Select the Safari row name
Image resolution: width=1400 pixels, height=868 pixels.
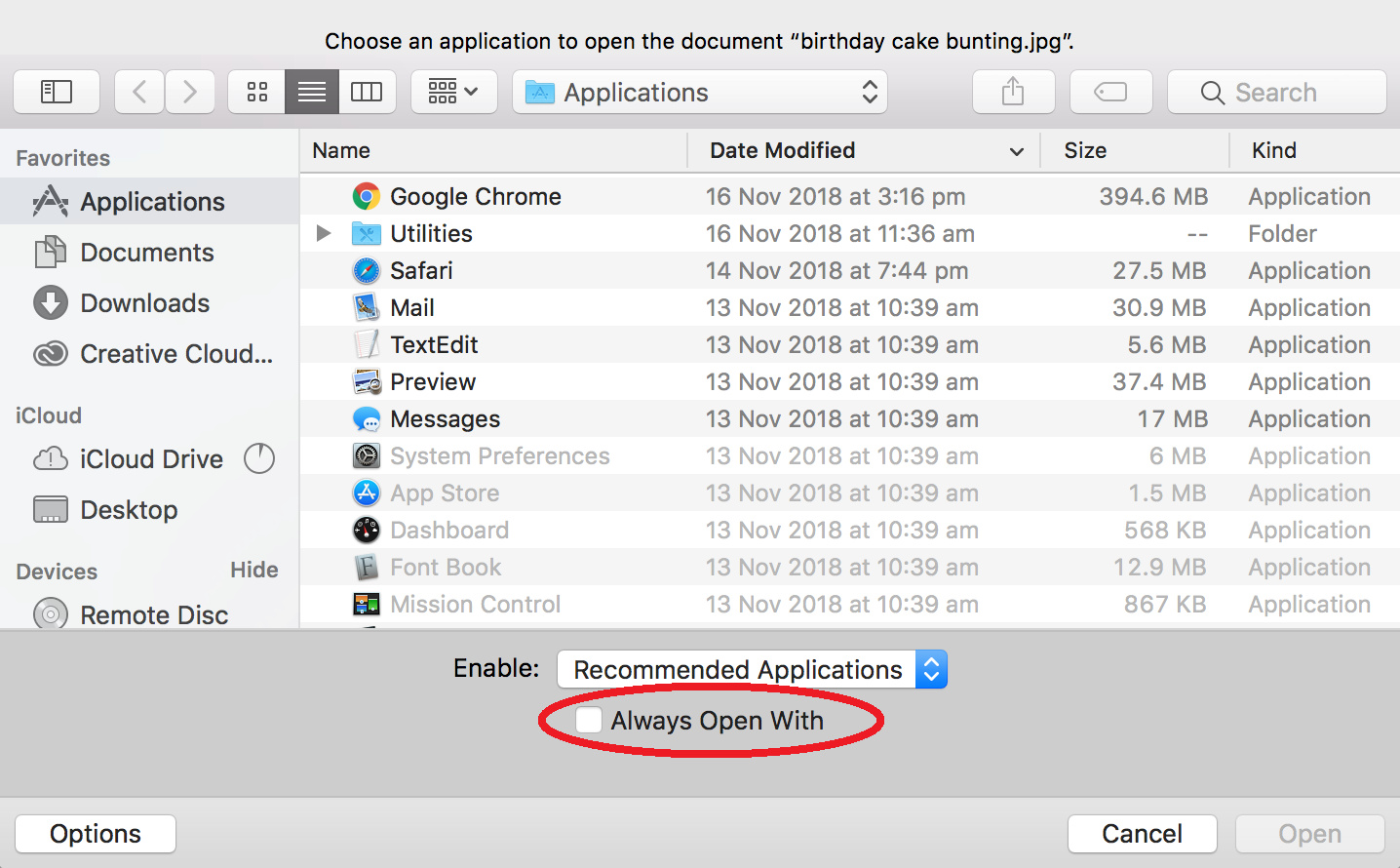click(421, 271)
